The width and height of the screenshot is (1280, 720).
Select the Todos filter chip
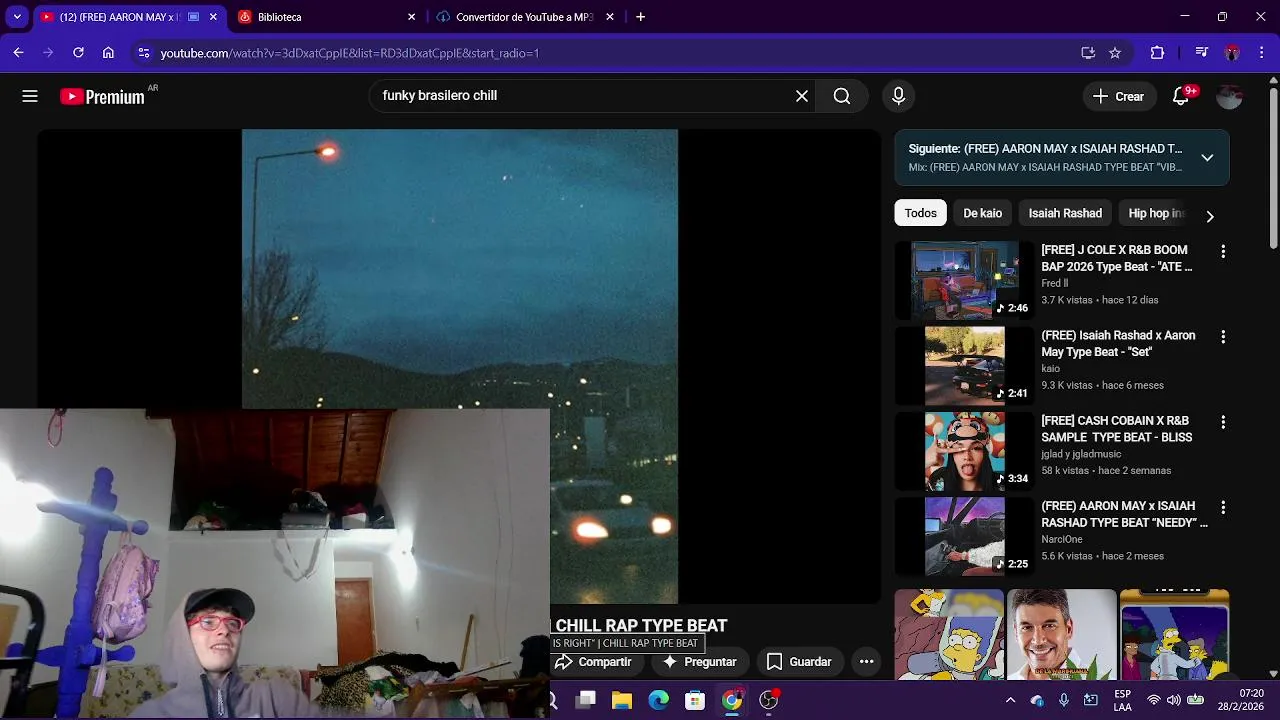tap(921, 213)
